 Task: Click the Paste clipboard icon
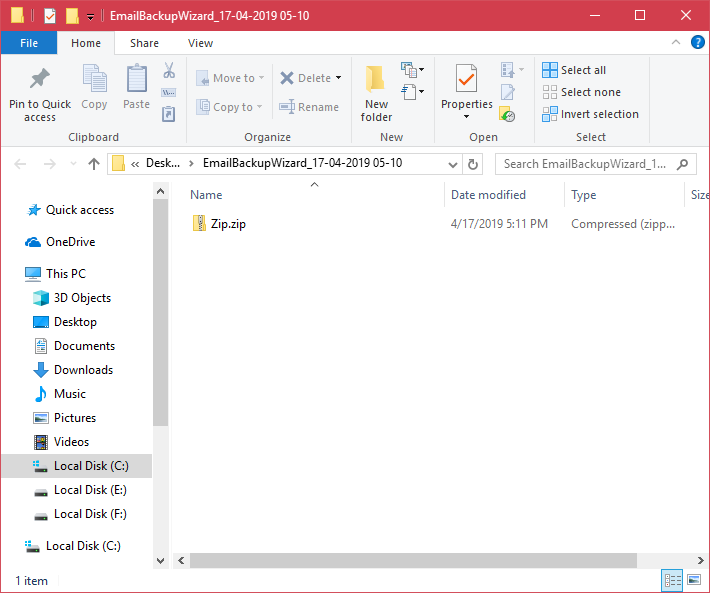(x=136, y=78)
